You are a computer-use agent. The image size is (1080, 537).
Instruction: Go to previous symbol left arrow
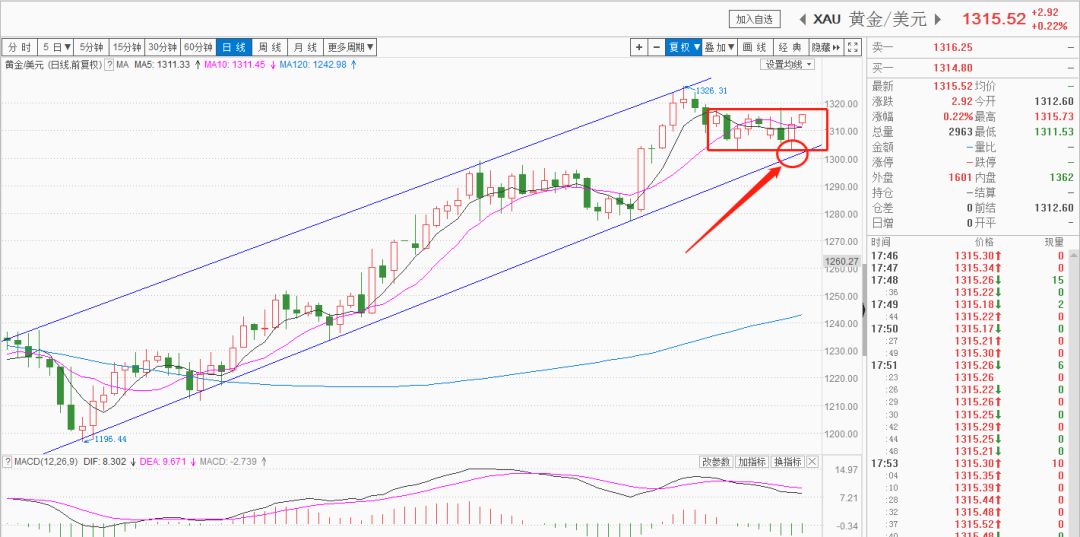804,19
